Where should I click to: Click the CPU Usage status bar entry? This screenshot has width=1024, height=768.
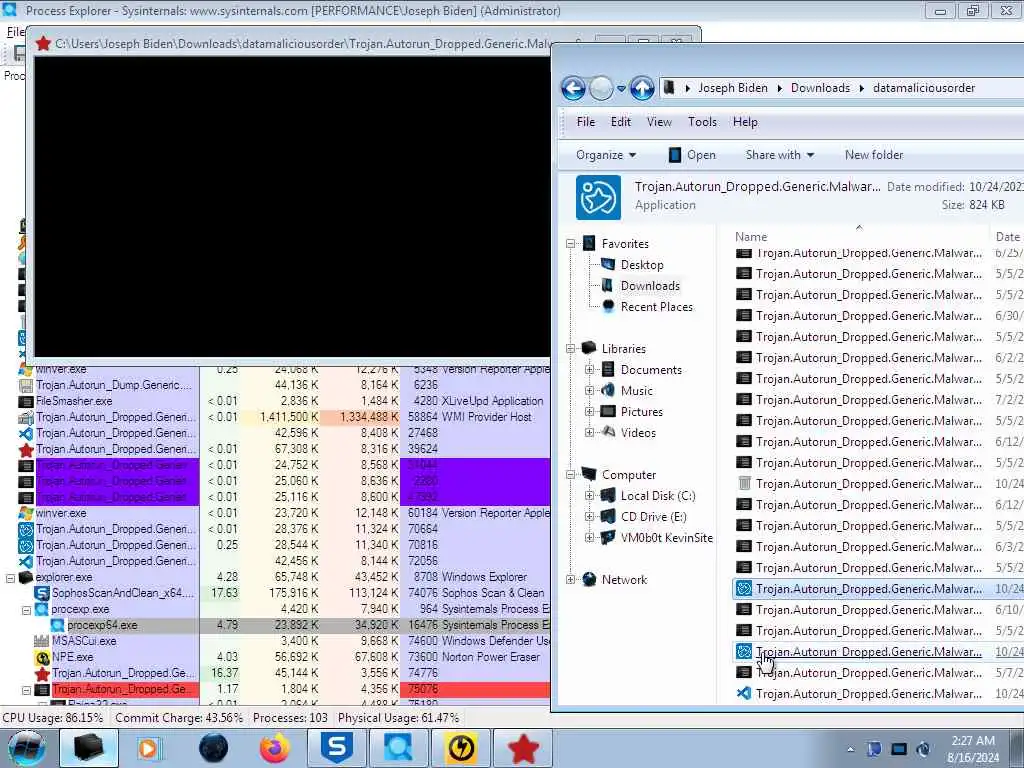(52, 718)
